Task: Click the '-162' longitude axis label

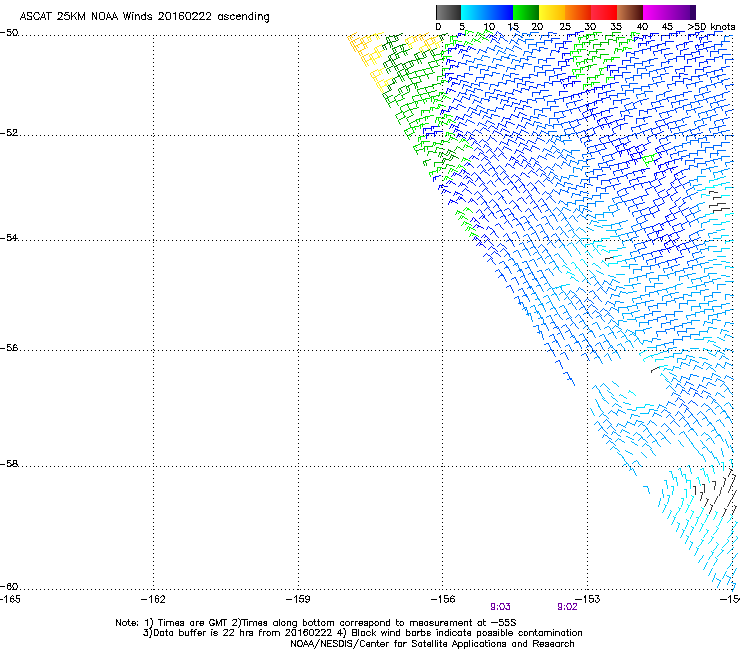Action: pos(153,599)
